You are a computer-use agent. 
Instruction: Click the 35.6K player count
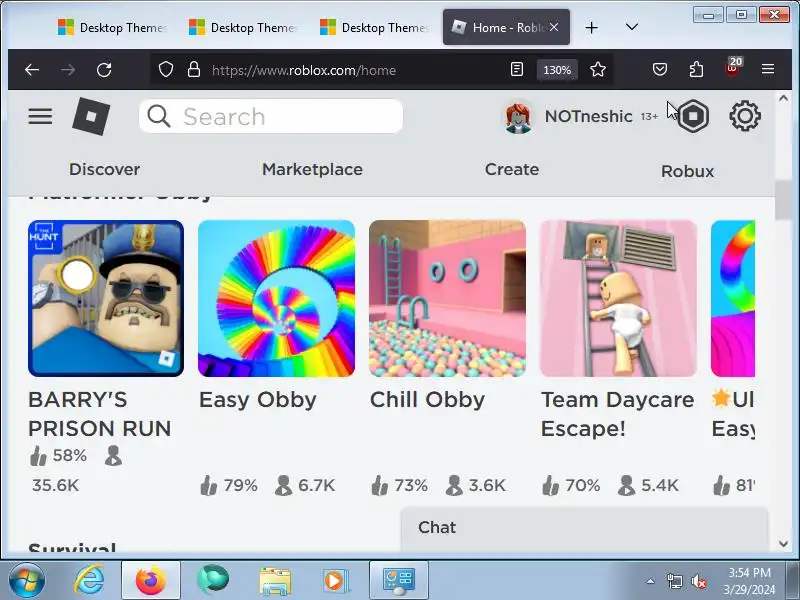click(56, 485)
